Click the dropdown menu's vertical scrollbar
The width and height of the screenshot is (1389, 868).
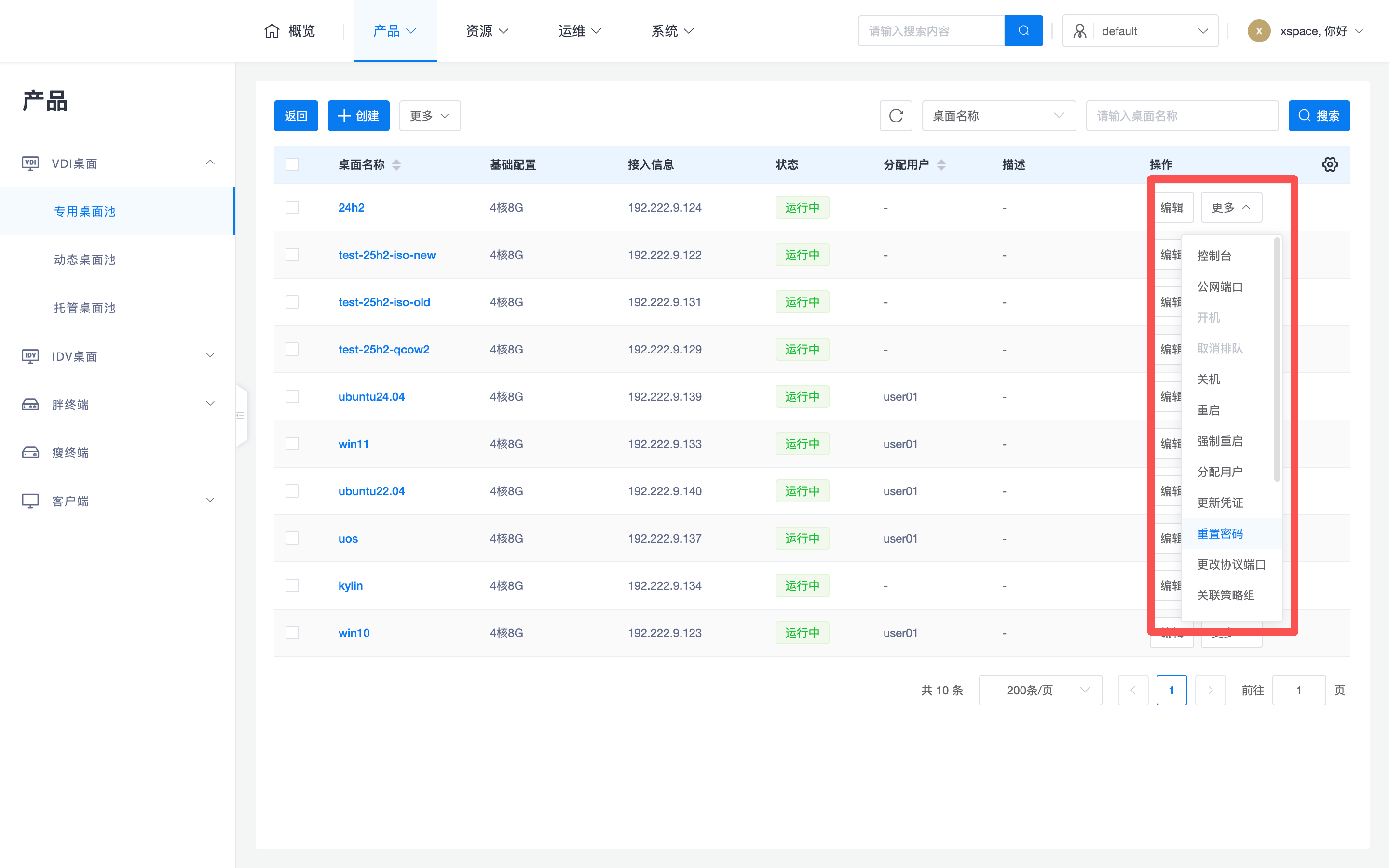(1277, 359)
